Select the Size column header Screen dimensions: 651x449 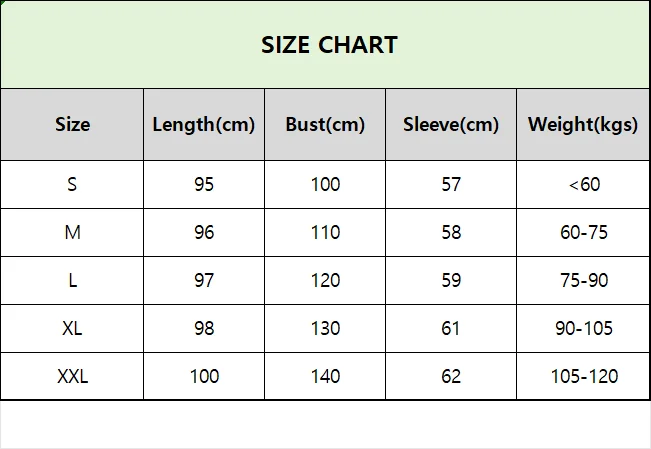tap(72, 124)
